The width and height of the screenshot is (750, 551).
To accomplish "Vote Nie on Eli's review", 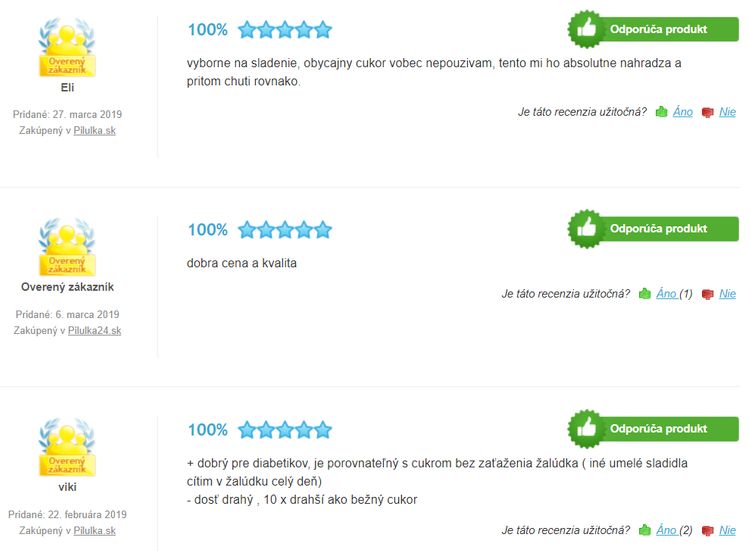I will tap(728, 112).
